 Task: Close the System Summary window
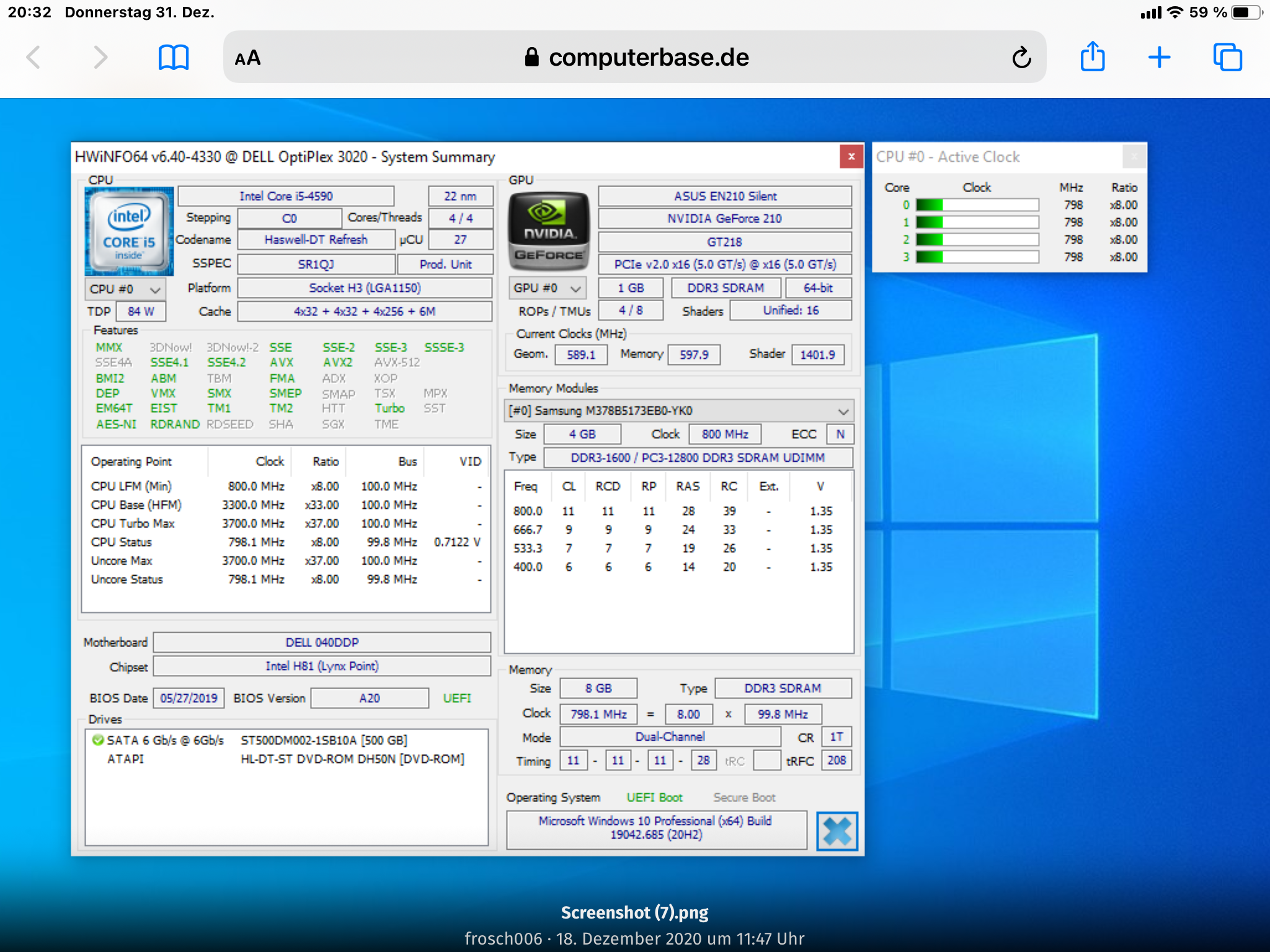point(851,157)
